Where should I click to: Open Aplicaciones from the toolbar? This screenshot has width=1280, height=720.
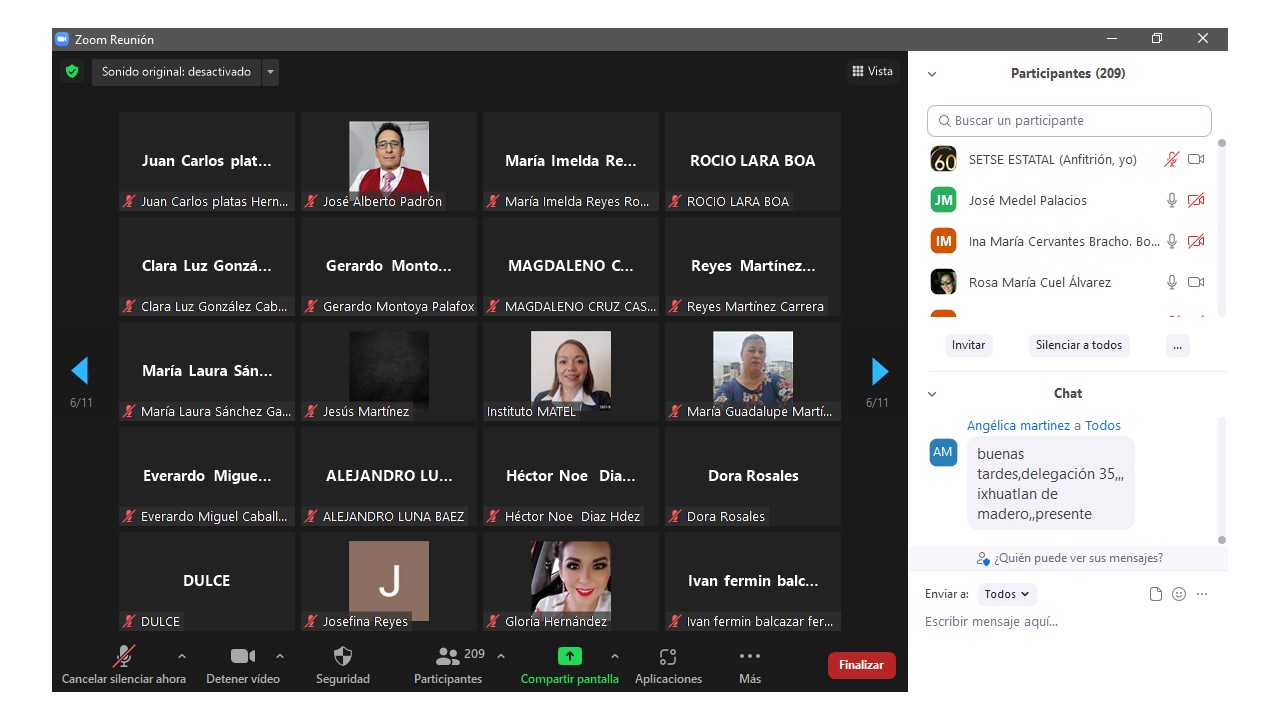click(668, 657)
